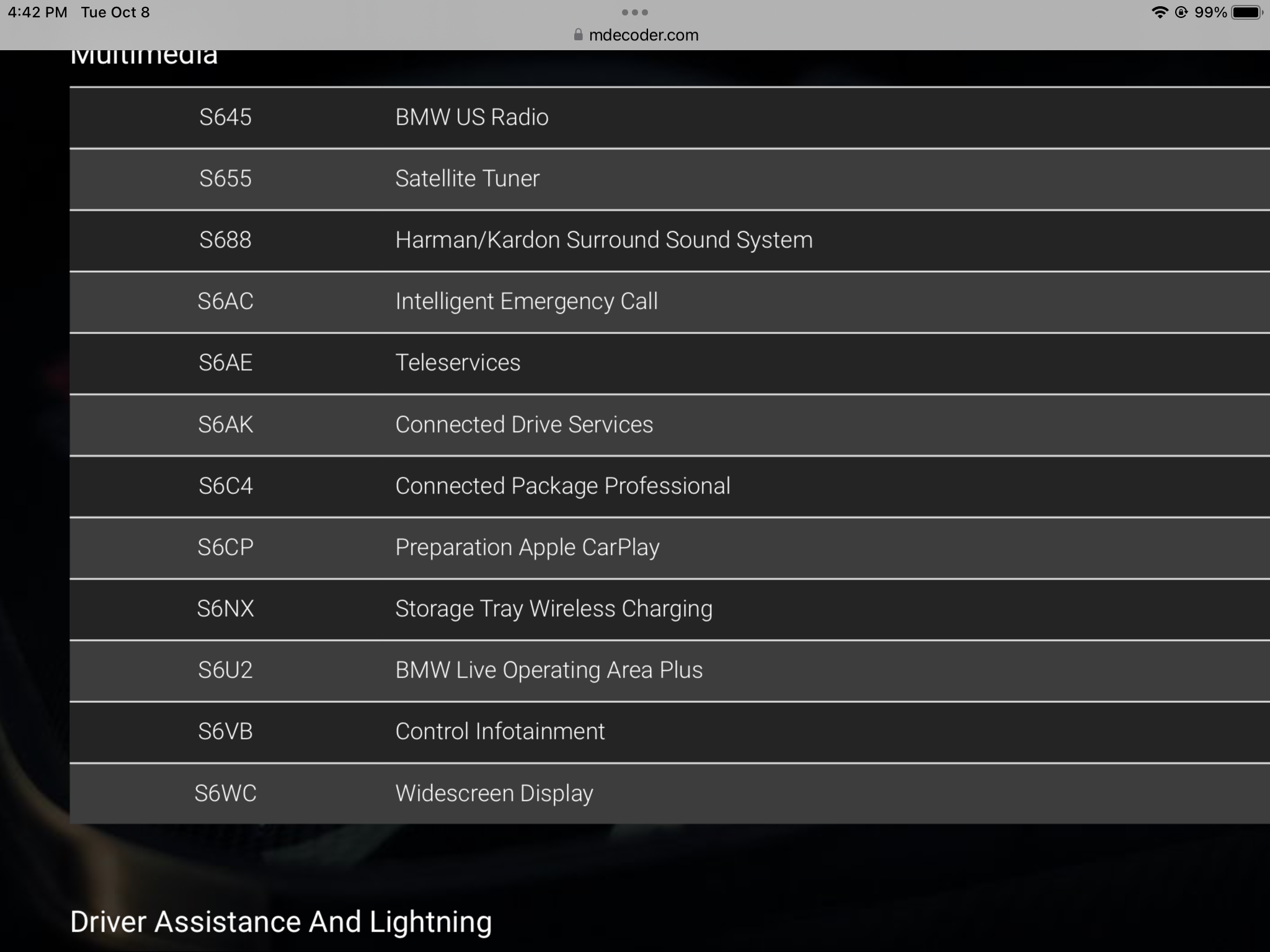The width and height of the screenshot is (1270, 952).
Task: Select Connected Drive Services text
Action: [524, 425]
